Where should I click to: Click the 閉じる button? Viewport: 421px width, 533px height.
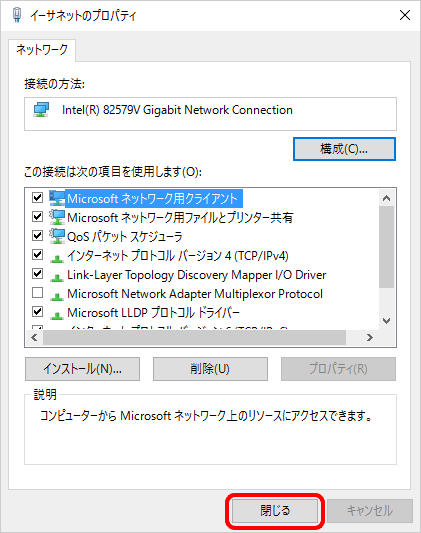pyautogui.click(x=275, y=511)
